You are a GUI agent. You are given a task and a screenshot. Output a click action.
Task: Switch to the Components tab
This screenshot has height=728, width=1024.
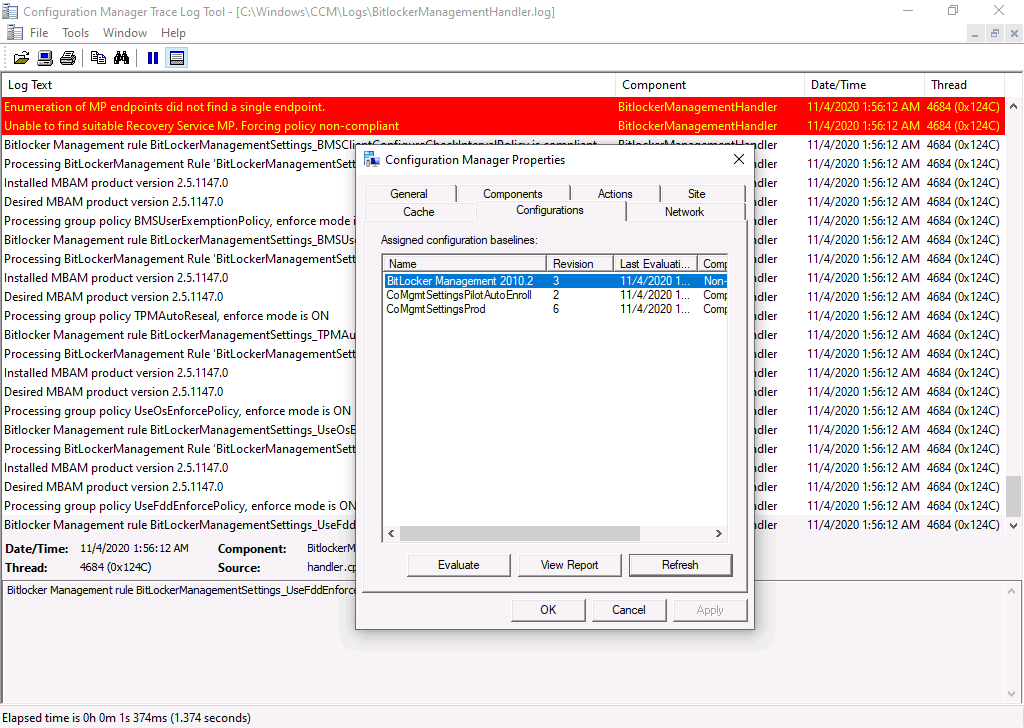(x=513, y=194)
